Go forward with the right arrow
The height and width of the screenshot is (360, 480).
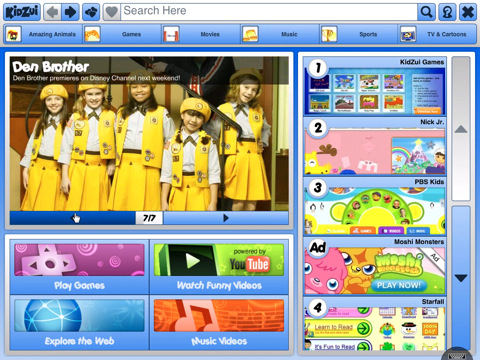click(x=70, y=12)
